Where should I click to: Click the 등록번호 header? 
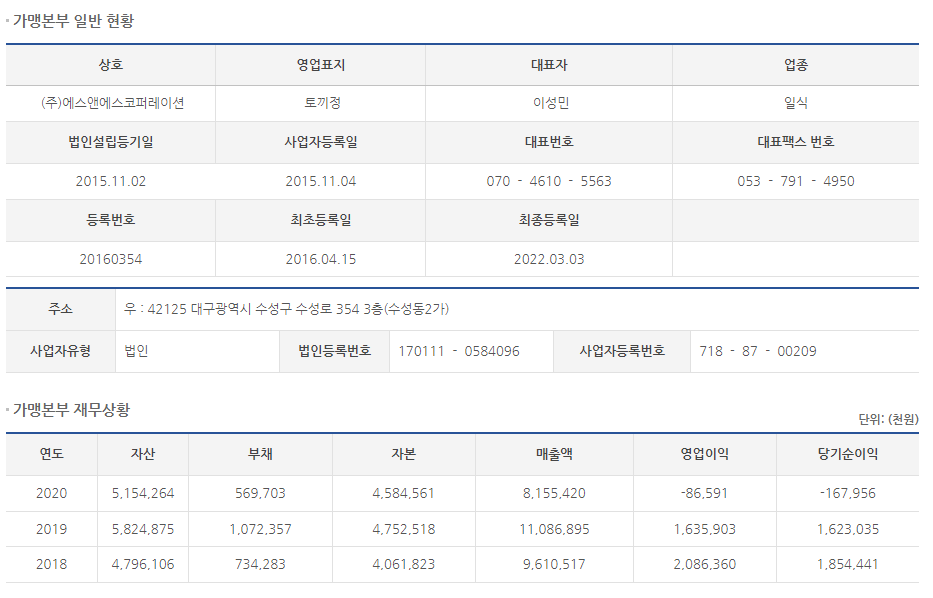coord(111,220)
